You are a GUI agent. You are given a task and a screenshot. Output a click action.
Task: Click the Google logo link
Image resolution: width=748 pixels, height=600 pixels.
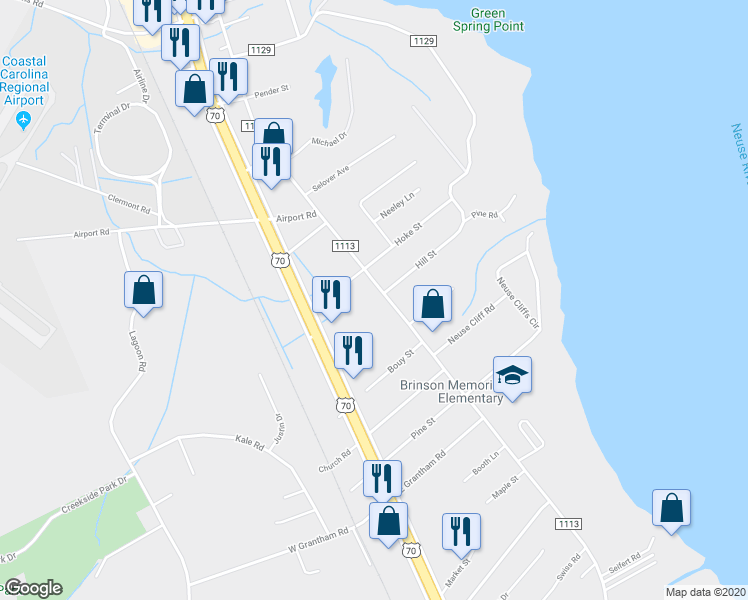(x=32, y=588)
